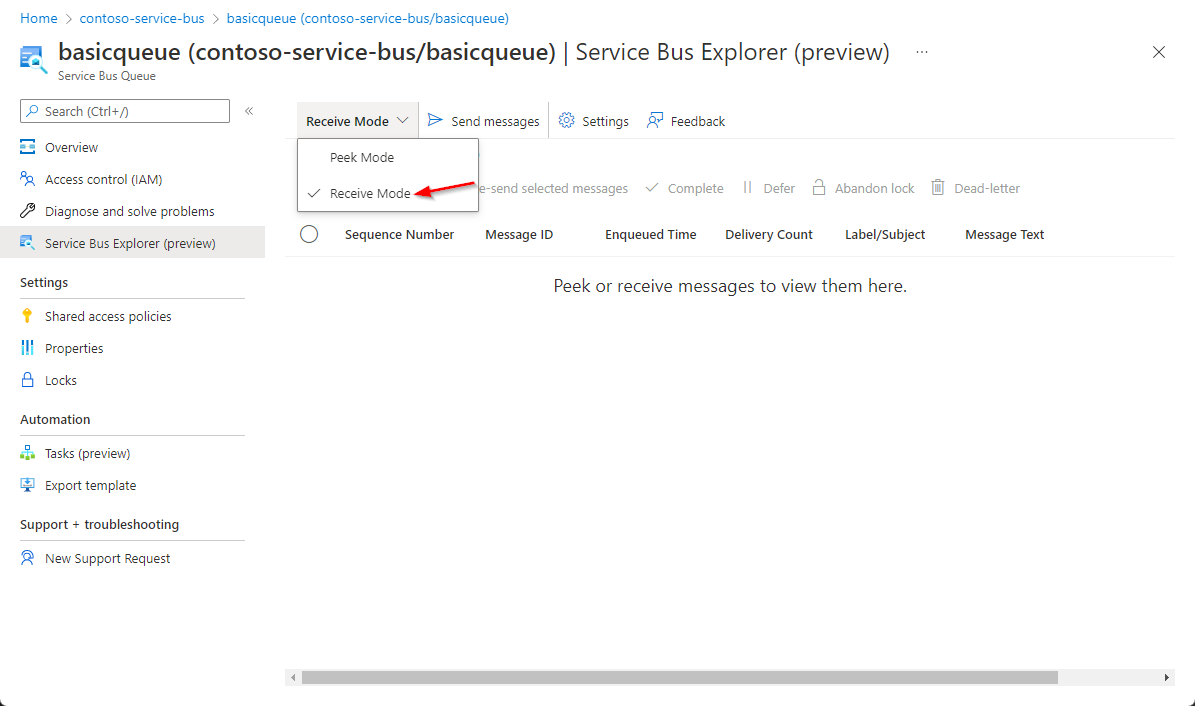Viewport: 1195px width, 706px height.
Task: Sort by Label/Subject column header
Action: 885,235
